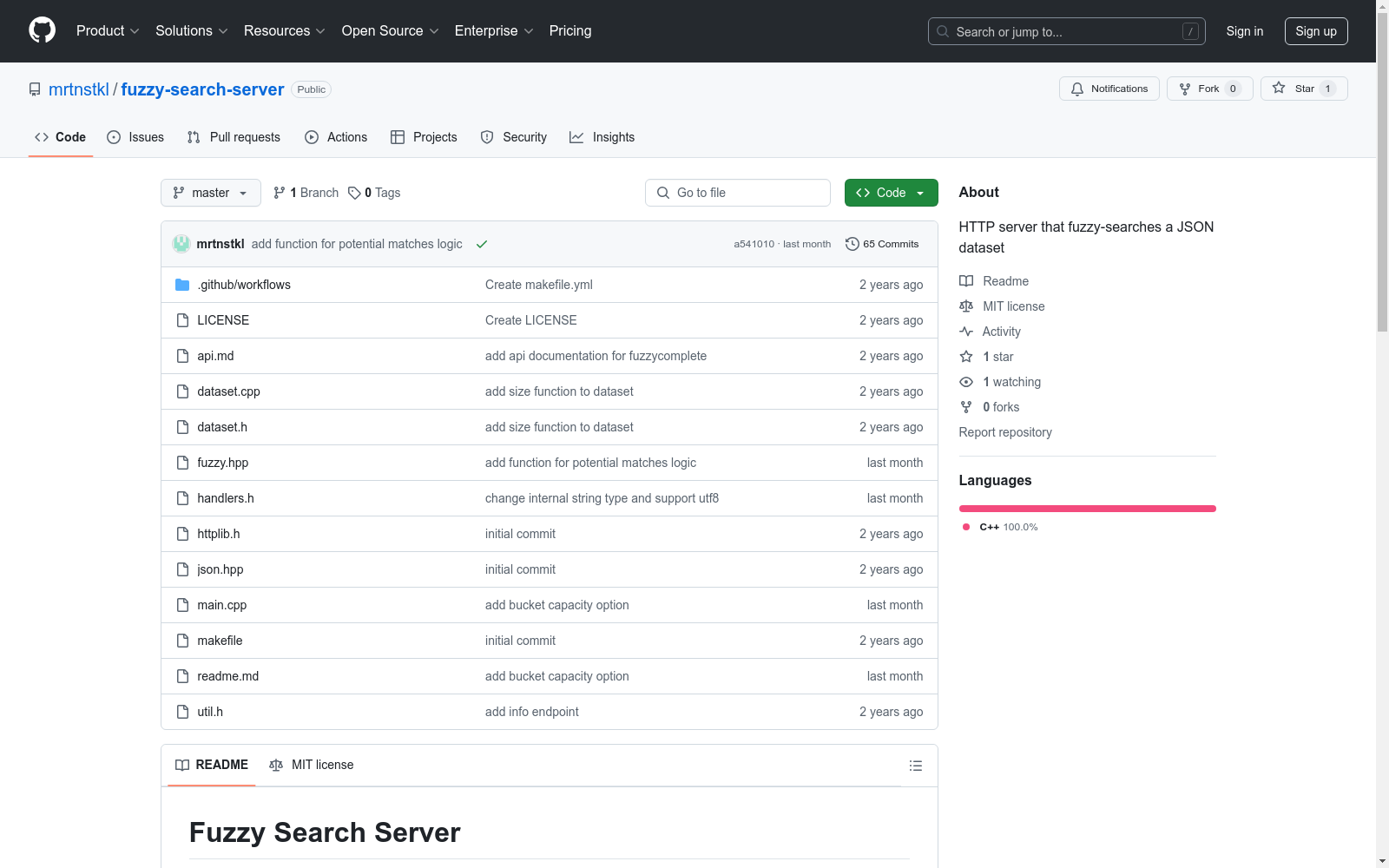The height and width of the screenshot is (868, 1389).
Task: Click the Go to file input
Action: pyautogui.click(x=738, y=193)
